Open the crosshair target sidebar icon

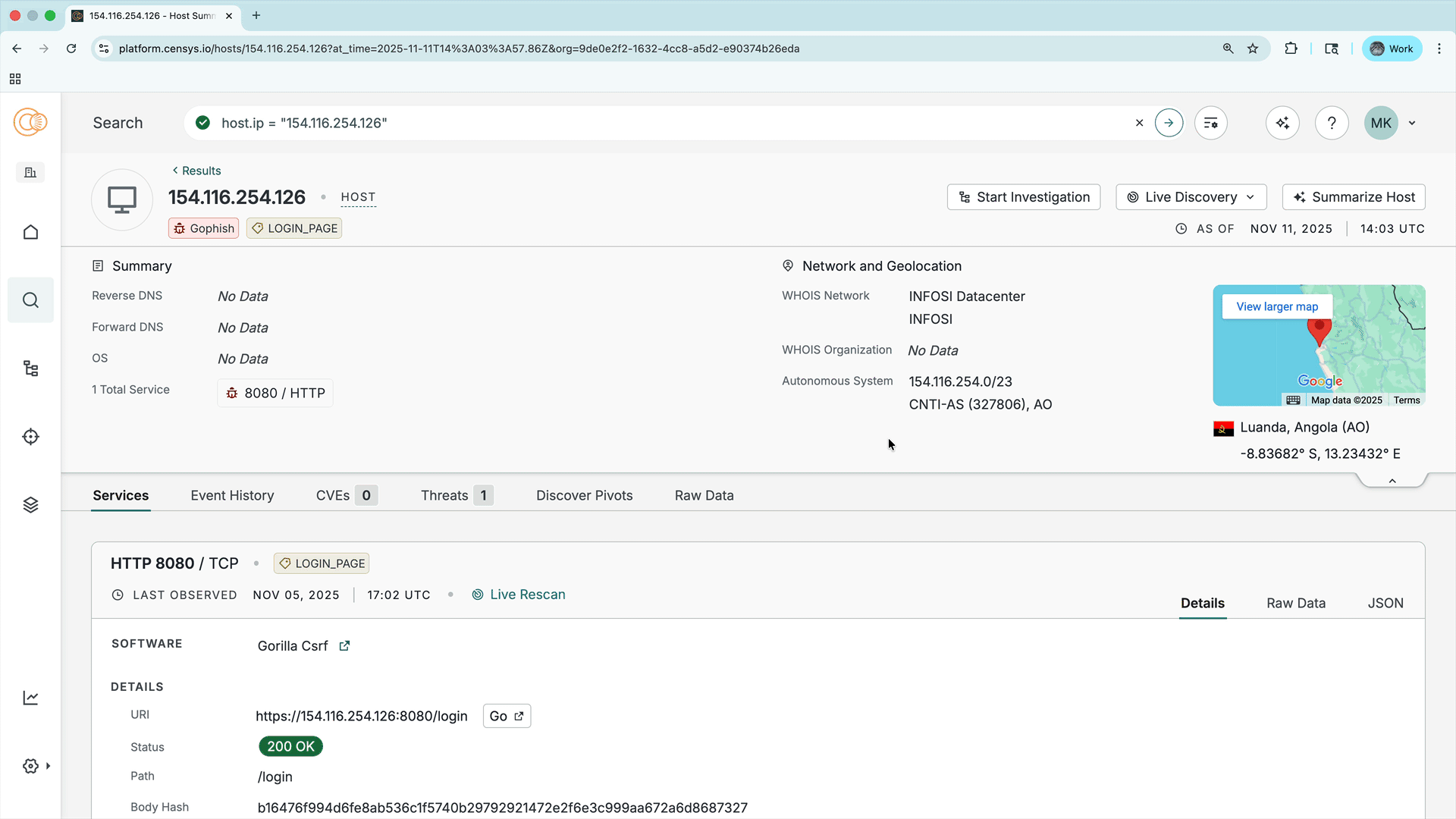(30, 437)
